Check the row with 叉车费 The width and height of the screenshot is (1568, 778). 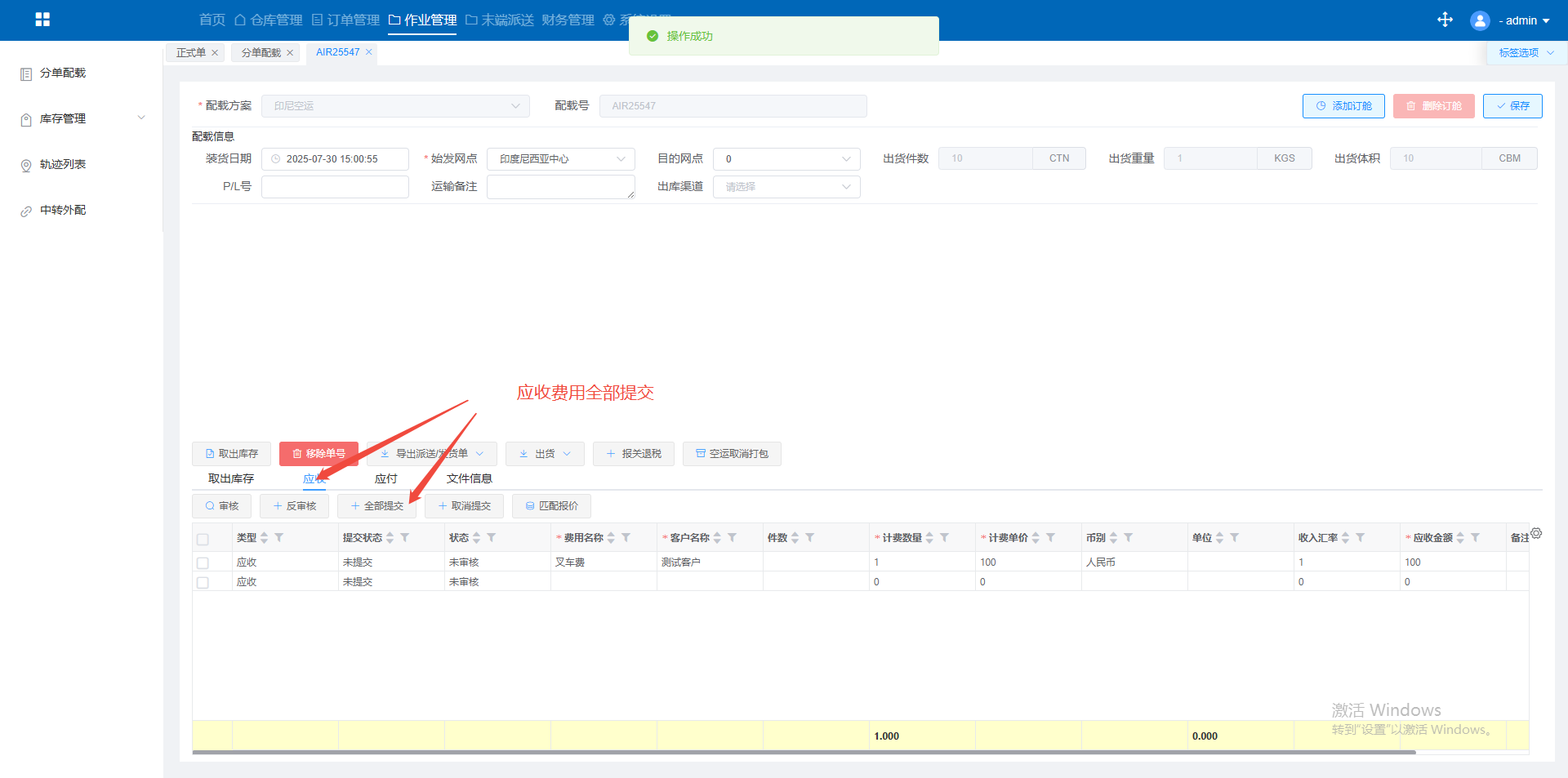point(203,562)
